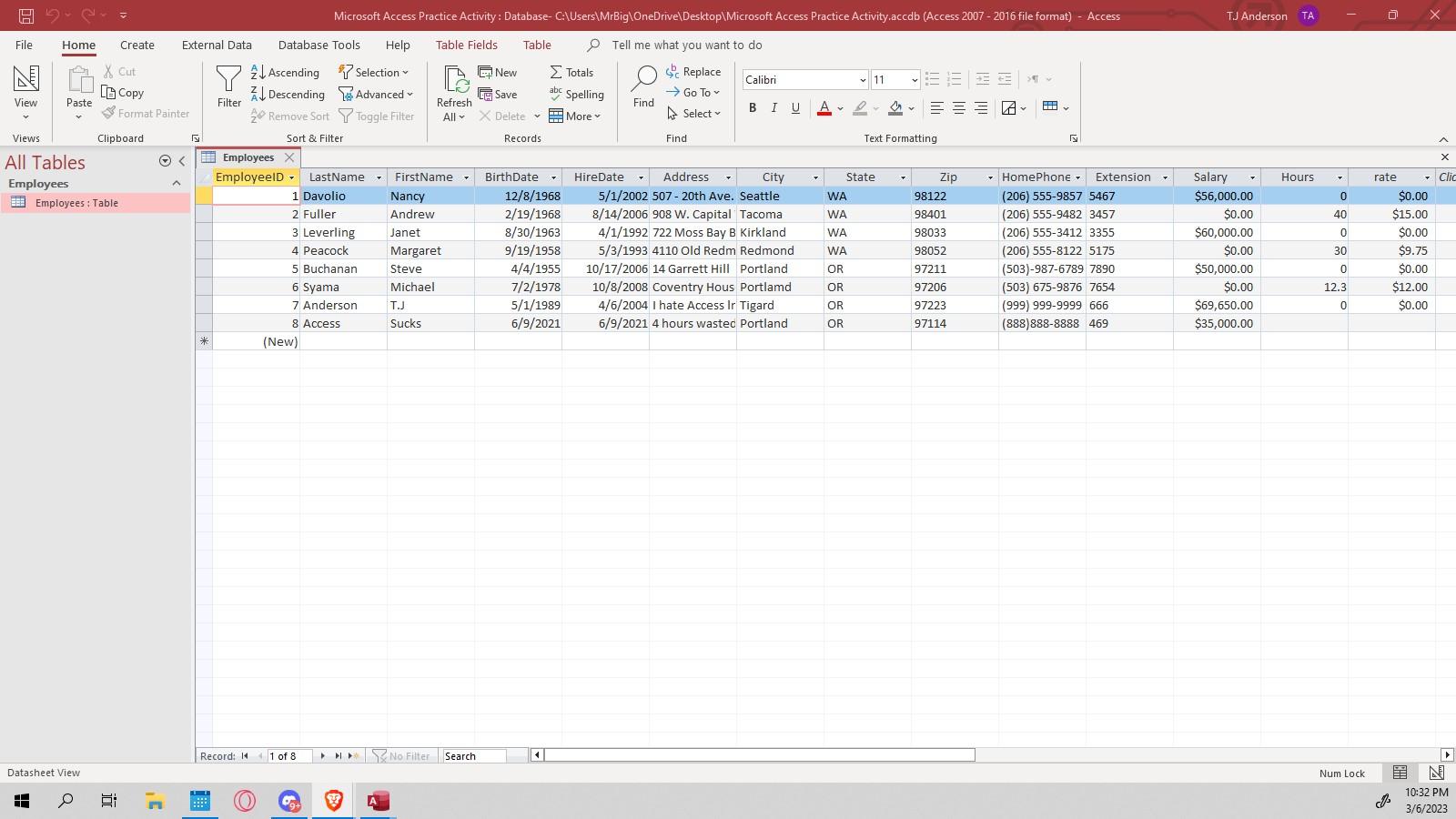Toggle the Totals row

(571, 72)
